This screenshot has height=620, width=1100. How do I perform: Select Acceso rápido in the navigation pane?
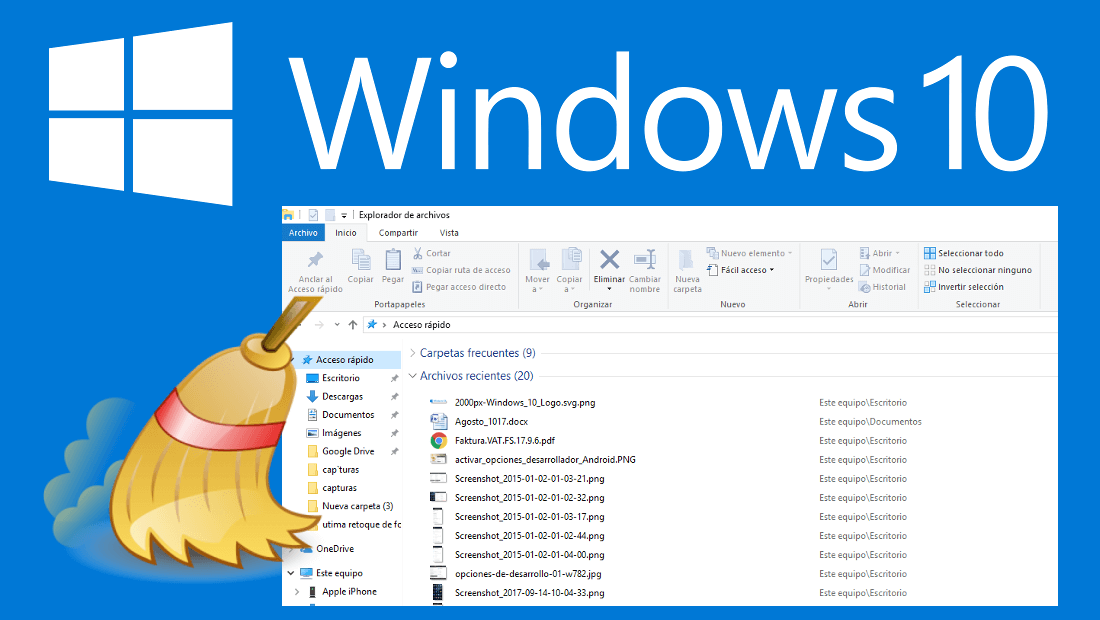point(344,360)
